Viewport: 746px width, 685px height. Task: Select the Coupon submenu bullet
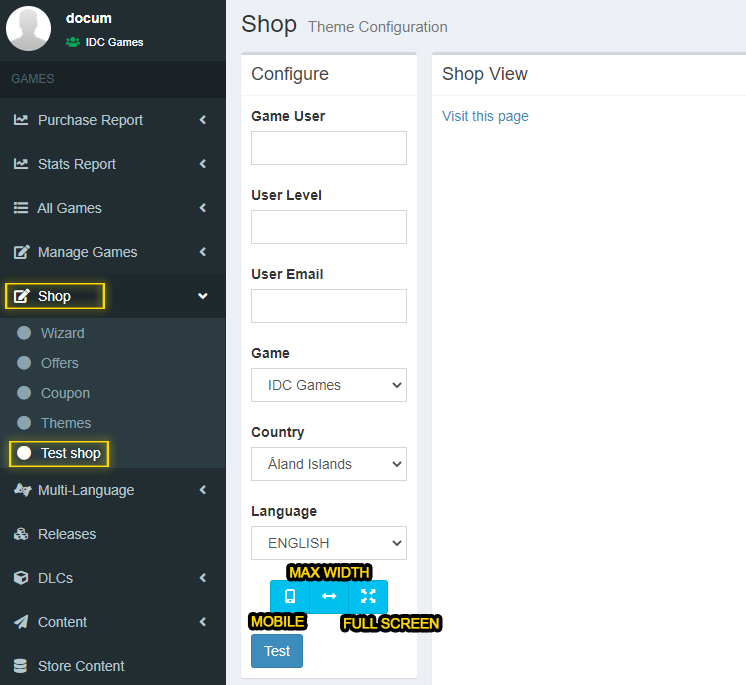24,393
